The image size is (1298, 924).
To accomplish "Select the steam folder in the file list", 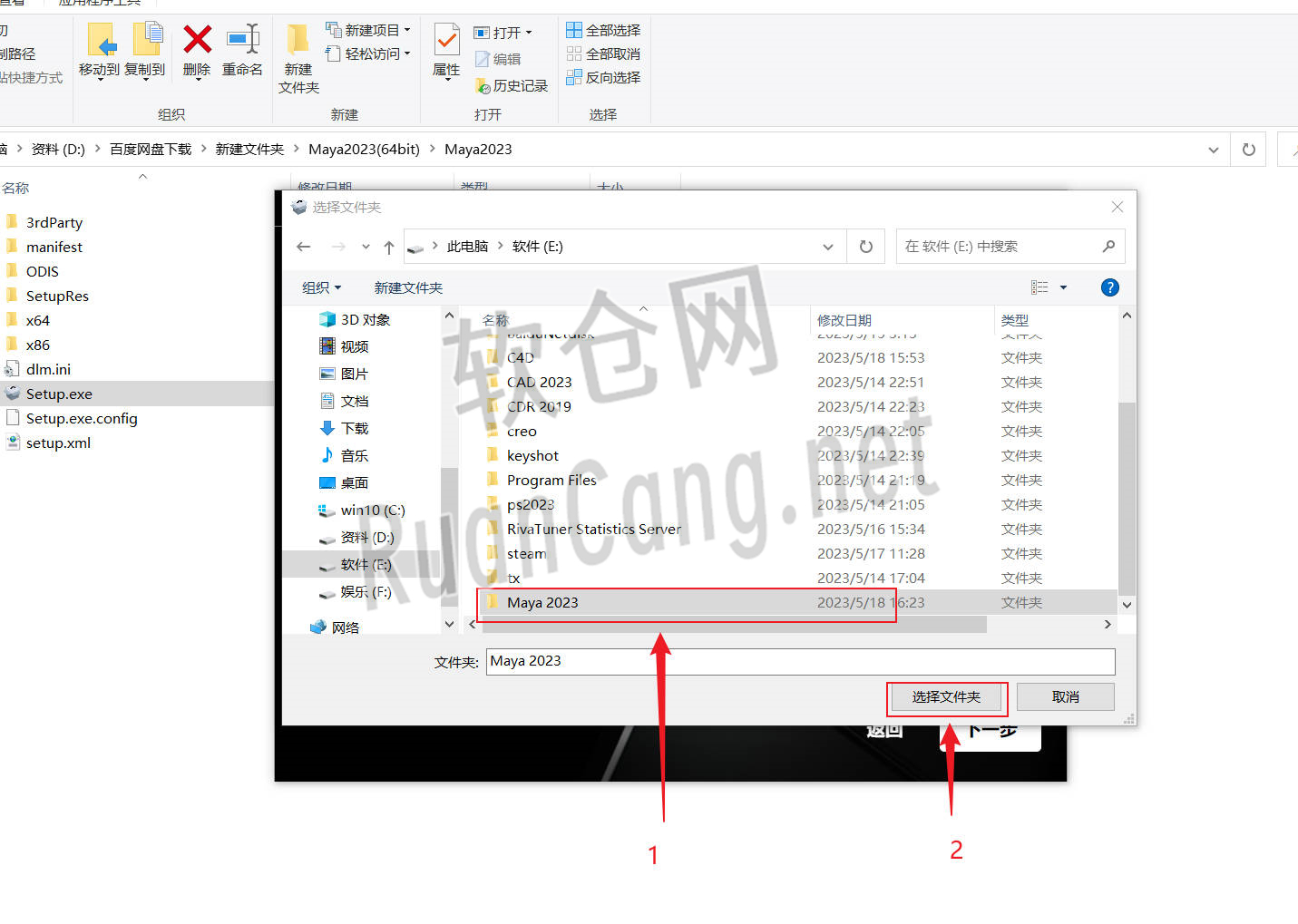I will [526, 553].
